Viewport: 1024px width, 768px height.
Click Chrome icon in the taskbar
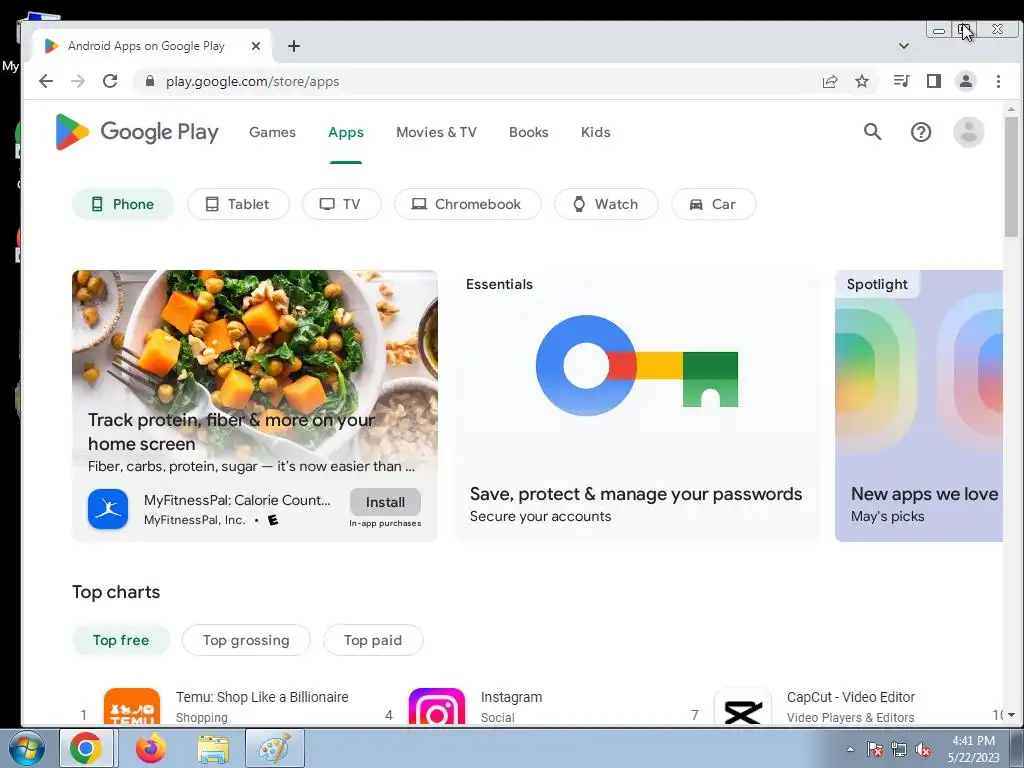click(87, 748)
